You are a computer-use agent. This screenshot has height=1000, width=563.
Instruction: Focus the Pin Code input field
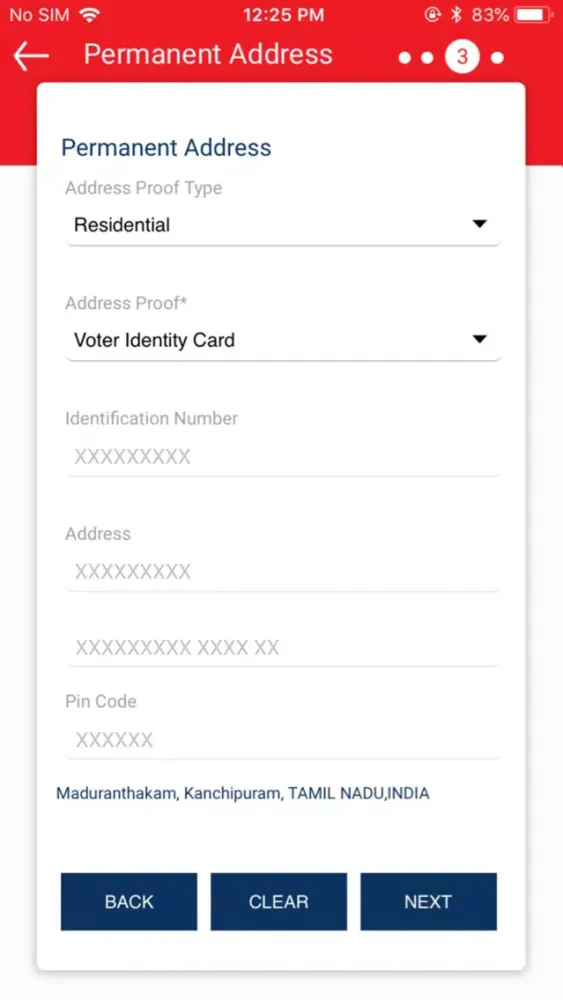(283, 740)
